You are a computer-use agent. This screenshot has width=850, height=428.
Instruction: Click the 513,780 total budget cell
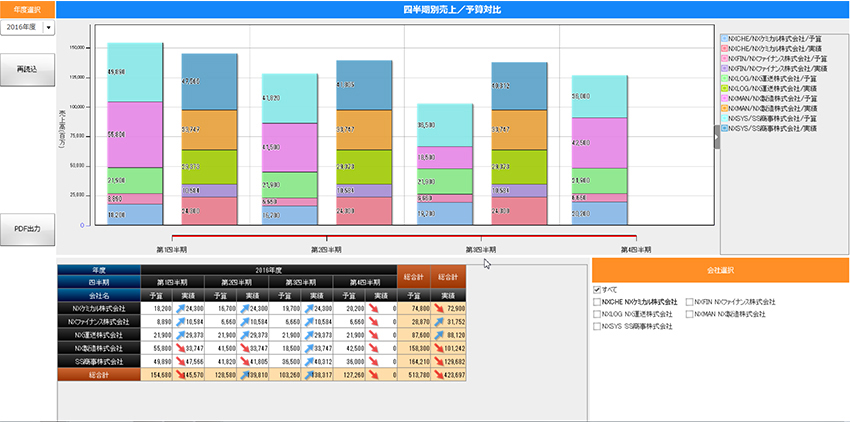coord(414,375)
